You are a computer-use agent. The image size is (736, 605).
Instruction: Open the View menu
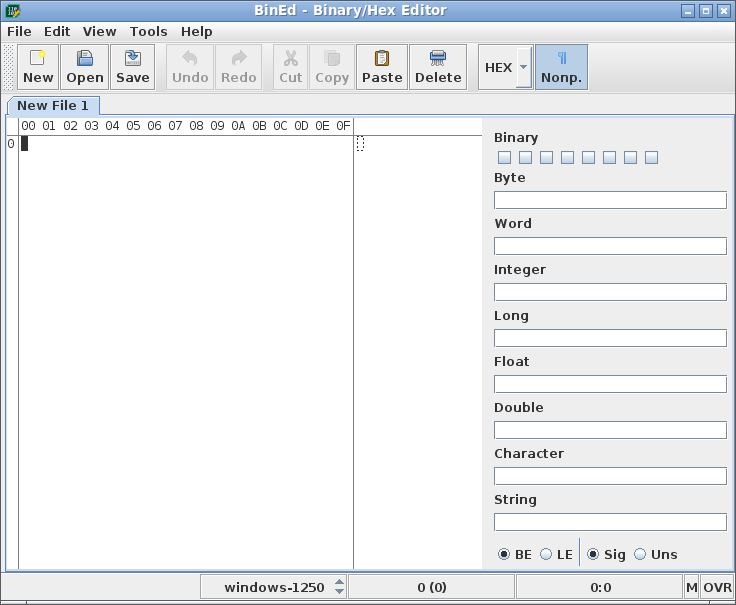click(x=99, y=31)
